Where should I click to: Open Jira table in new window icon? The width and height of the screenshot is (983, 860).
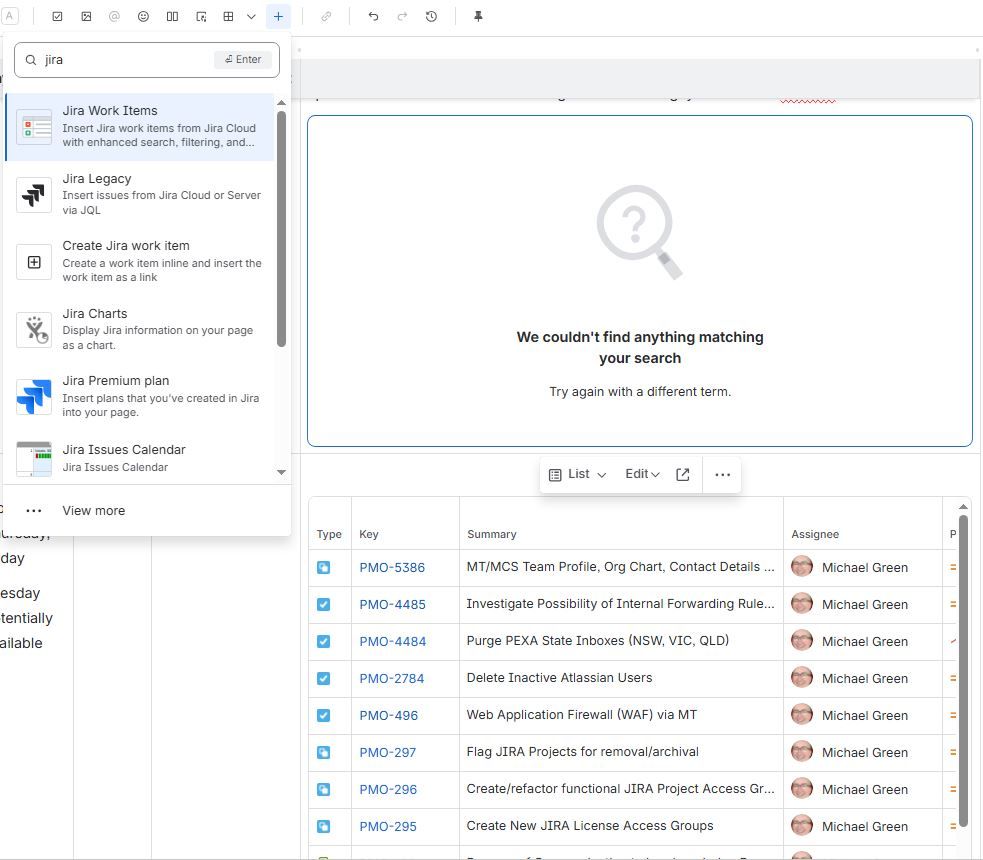(683, 475)
